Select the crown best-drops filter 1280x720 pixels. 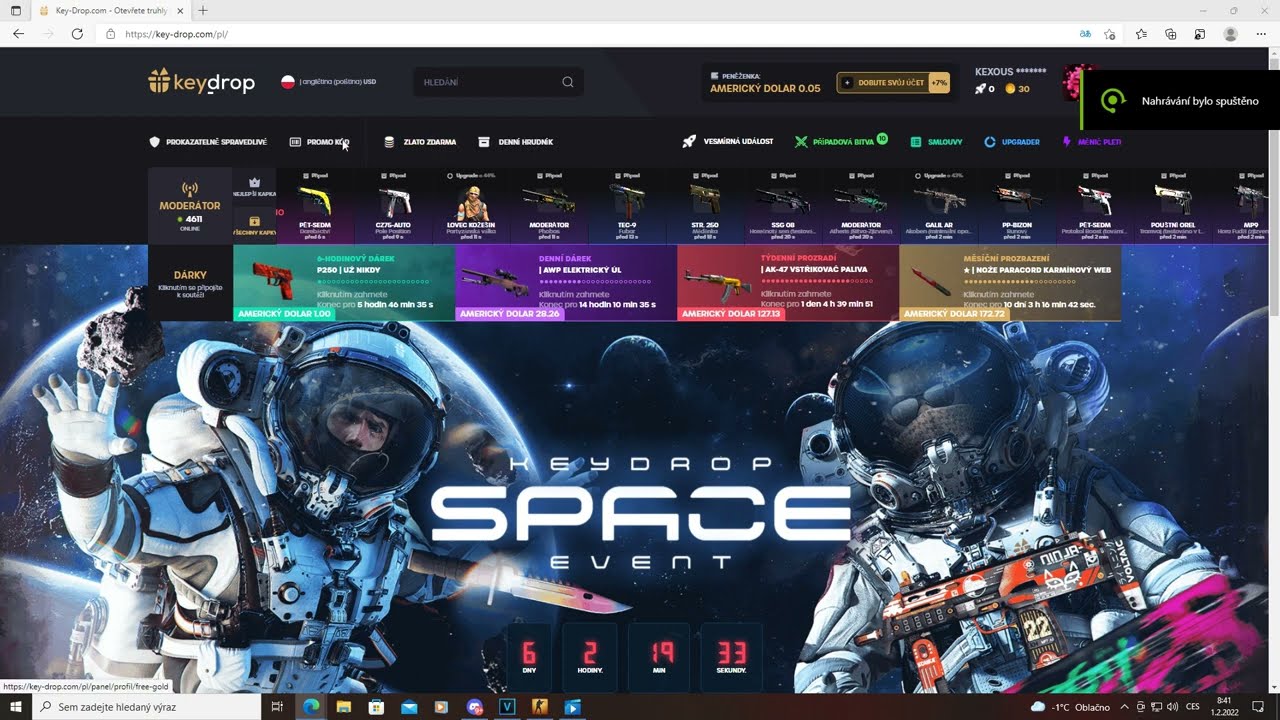pos(254,187)
